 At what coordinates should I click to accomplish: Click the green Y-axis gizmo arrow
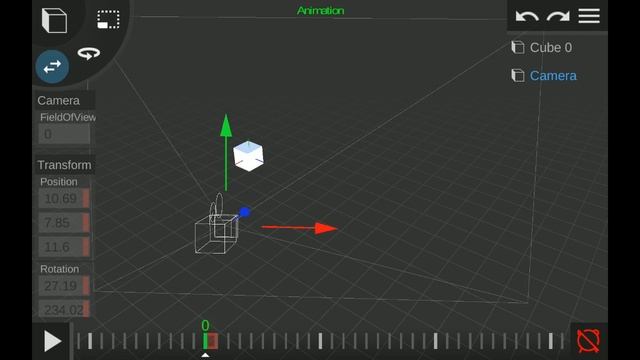[x=226, y=152]
